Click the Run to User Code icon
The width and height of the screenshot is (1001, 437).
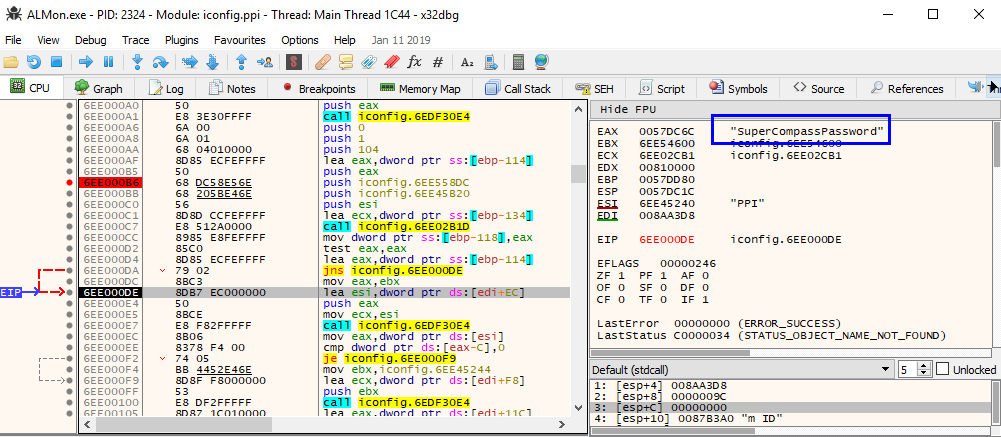[x=264, y=62]
